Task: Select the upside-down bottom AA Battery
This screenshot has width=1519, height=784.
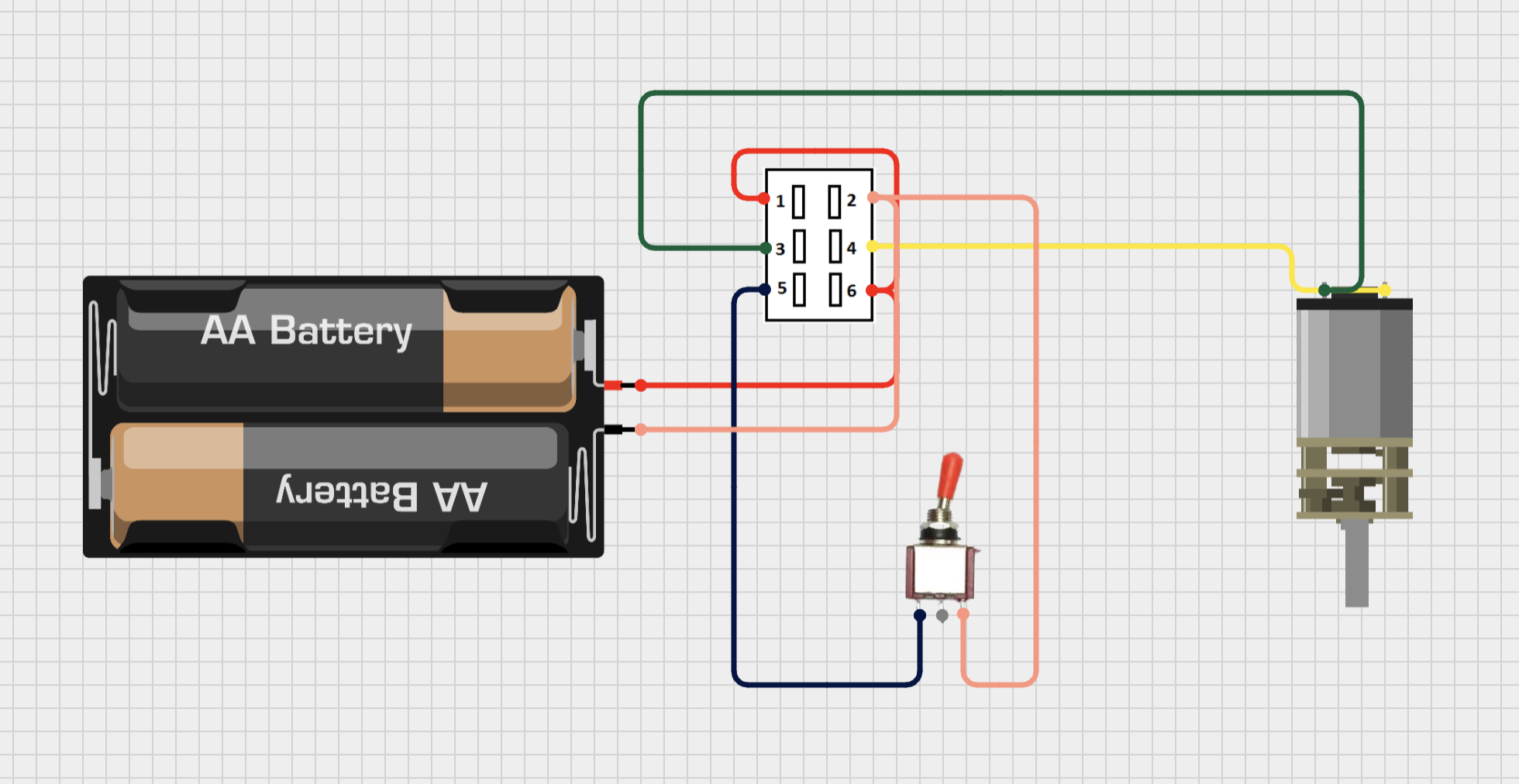Action: (x=341, y=486)
